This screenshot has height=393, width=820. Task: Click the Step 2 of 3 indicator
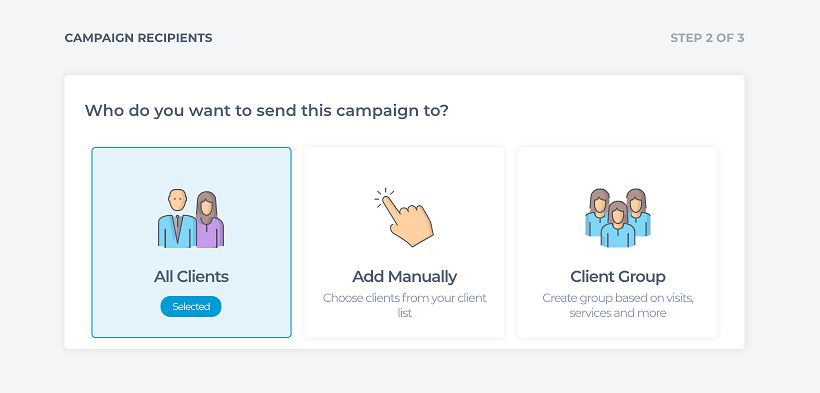[x=707, y=38]
